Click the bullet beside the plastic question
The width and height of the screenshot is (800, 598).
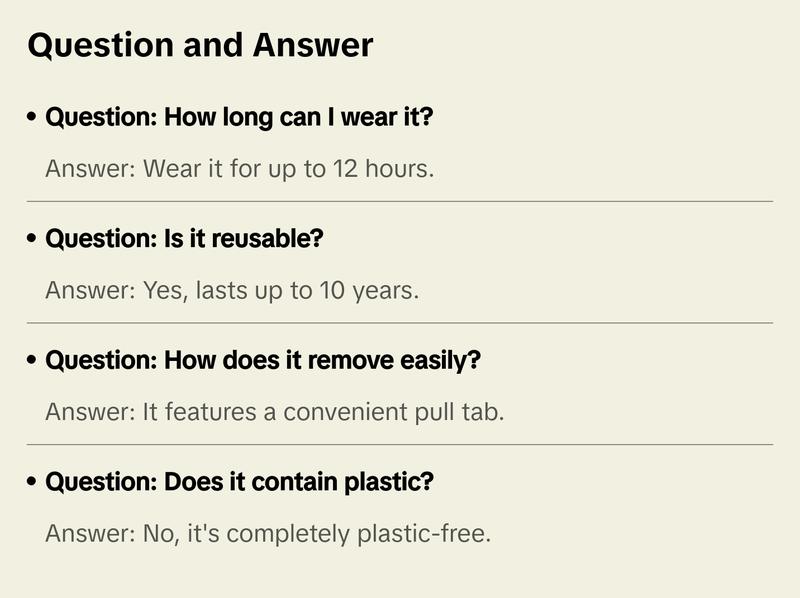[x=33, y=483]
